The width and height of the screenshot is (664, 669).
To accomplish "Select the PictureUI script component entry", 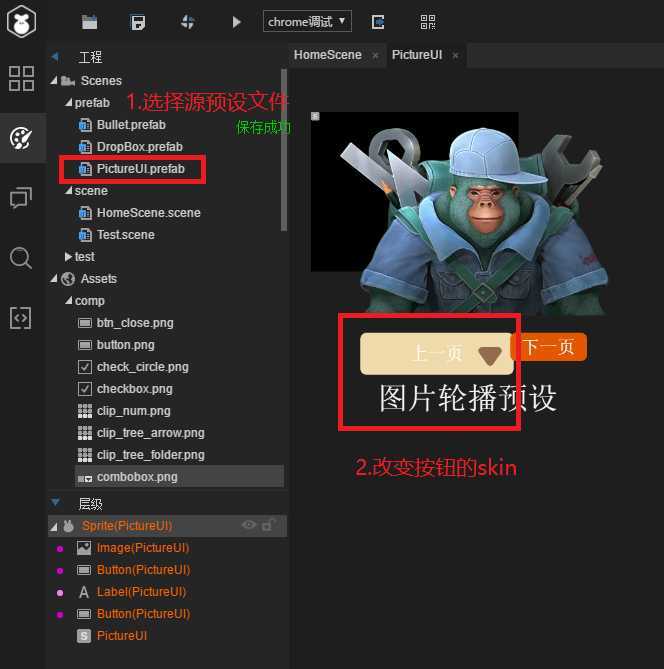I will [122, 636].
